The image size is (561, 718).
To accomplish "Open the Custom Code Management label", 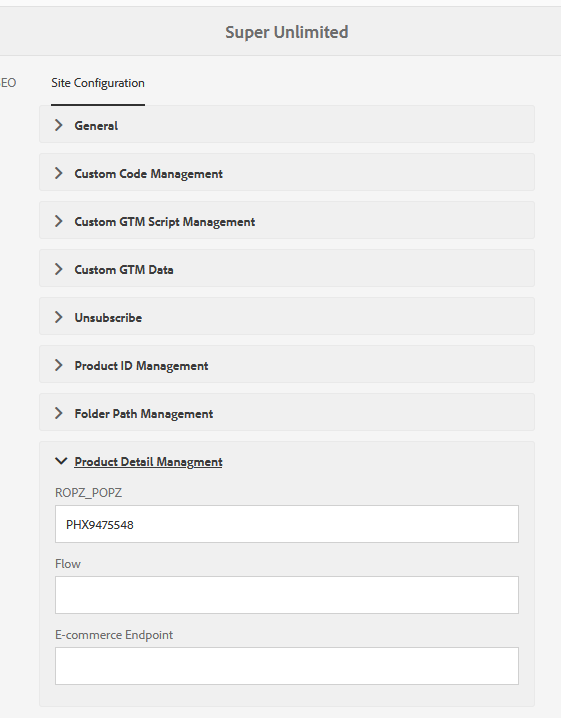I will point(148,174).
